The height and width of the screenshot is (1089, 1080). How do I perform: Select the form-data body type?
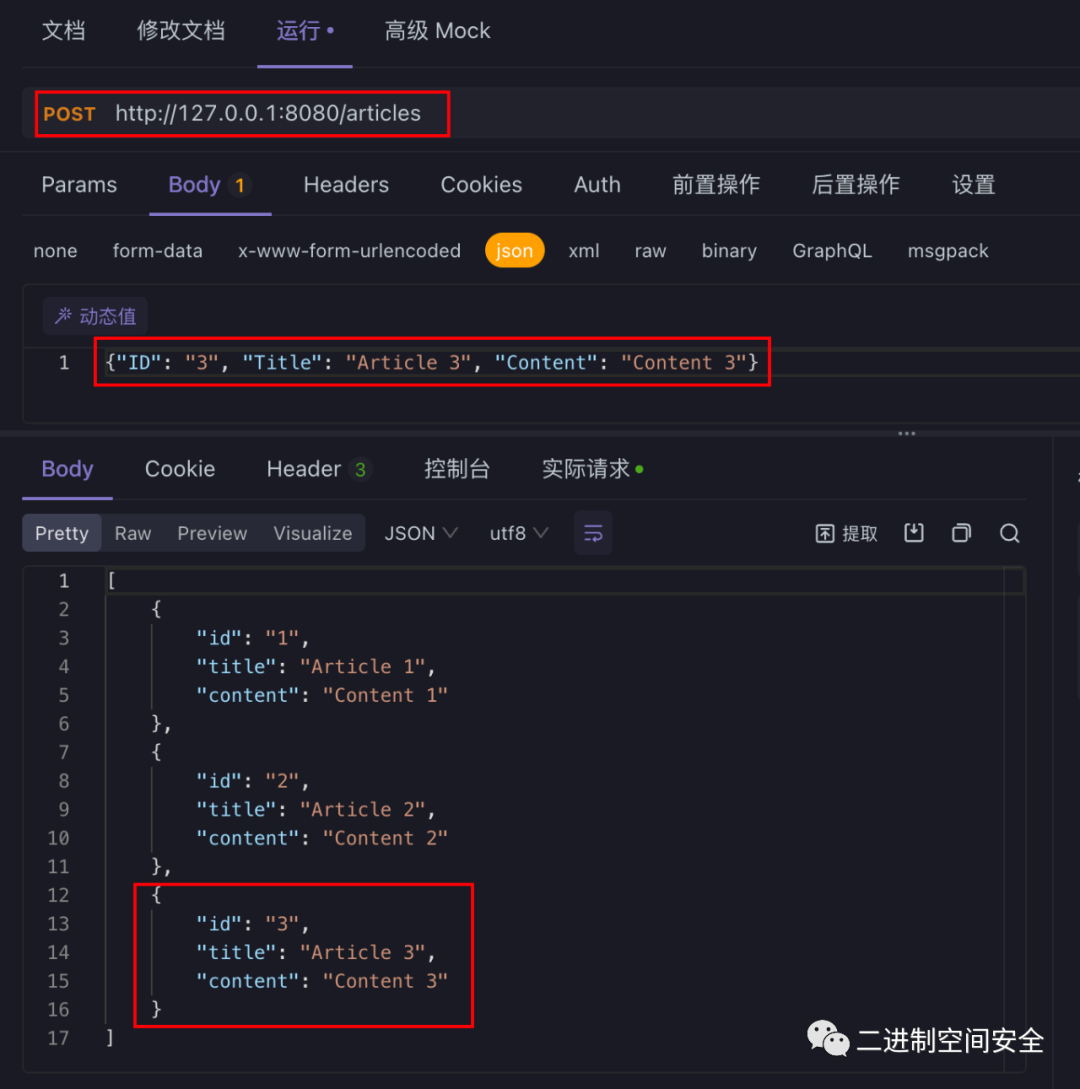(158, 251)
